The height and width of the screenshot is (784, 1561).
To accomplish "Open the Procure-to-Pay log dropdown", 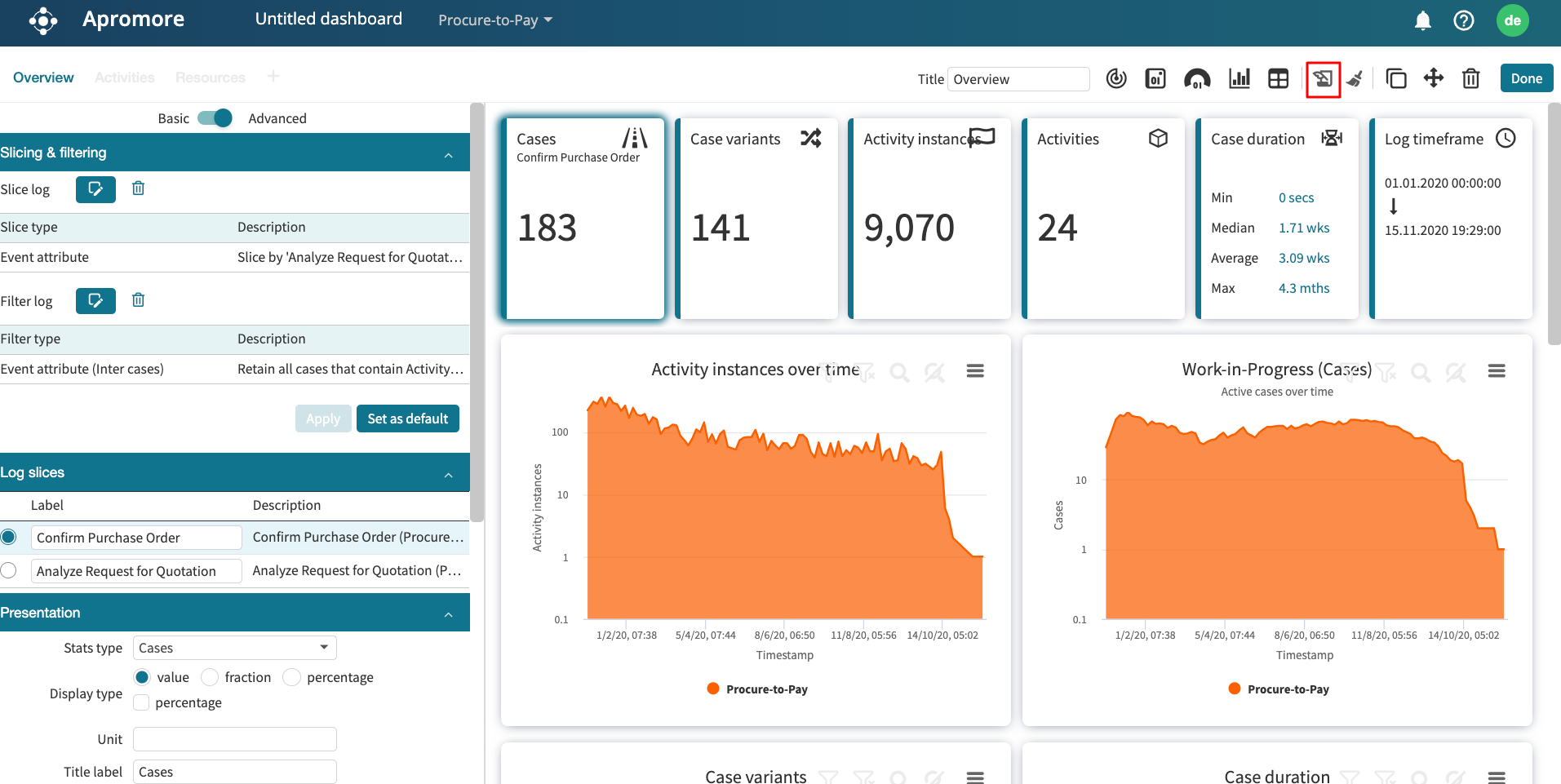I will (494, 20).
